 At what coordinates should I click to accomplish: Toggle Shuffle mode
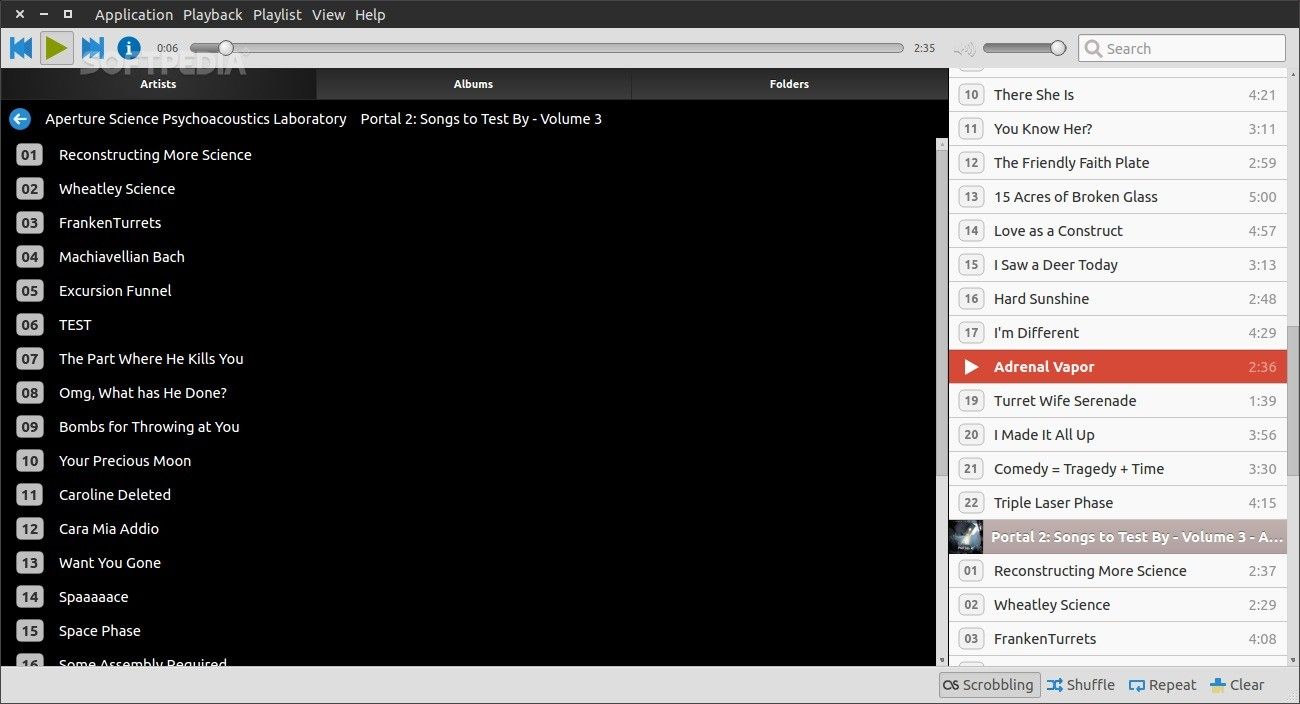(x=1081, y=685)
